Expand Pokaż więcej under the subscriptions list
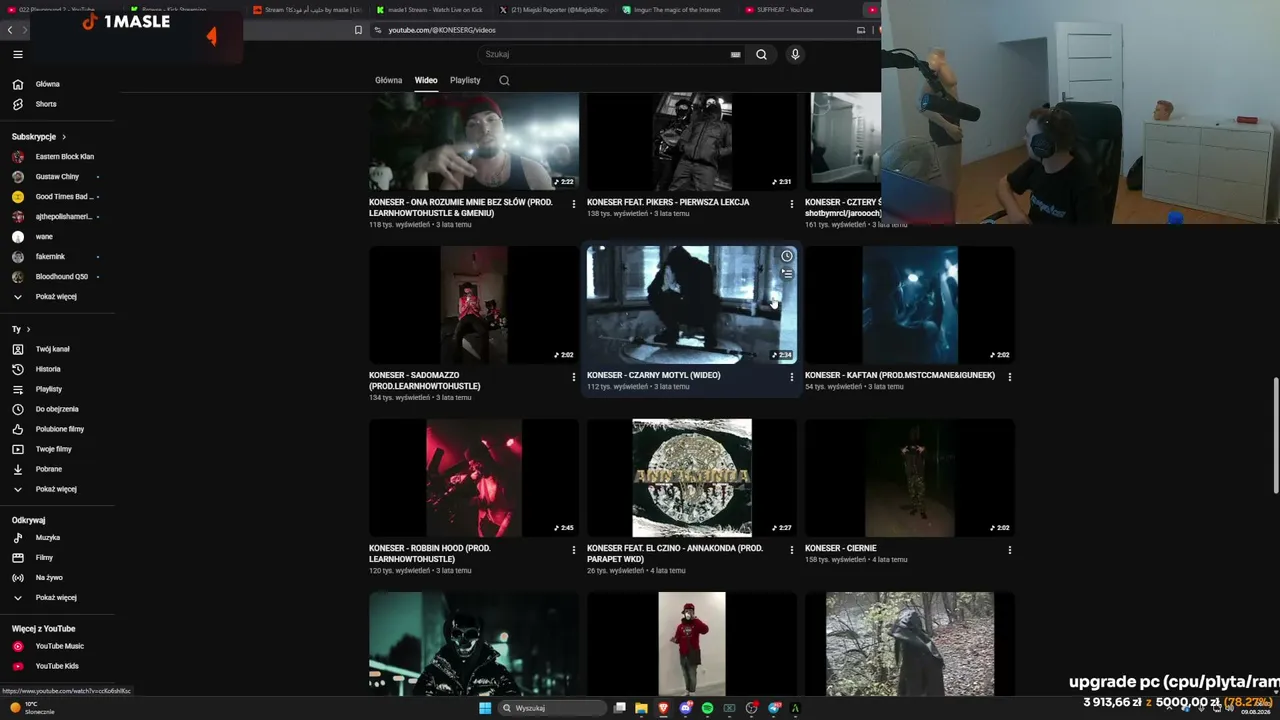1280x720 pixels. click(x=58, y=297)
